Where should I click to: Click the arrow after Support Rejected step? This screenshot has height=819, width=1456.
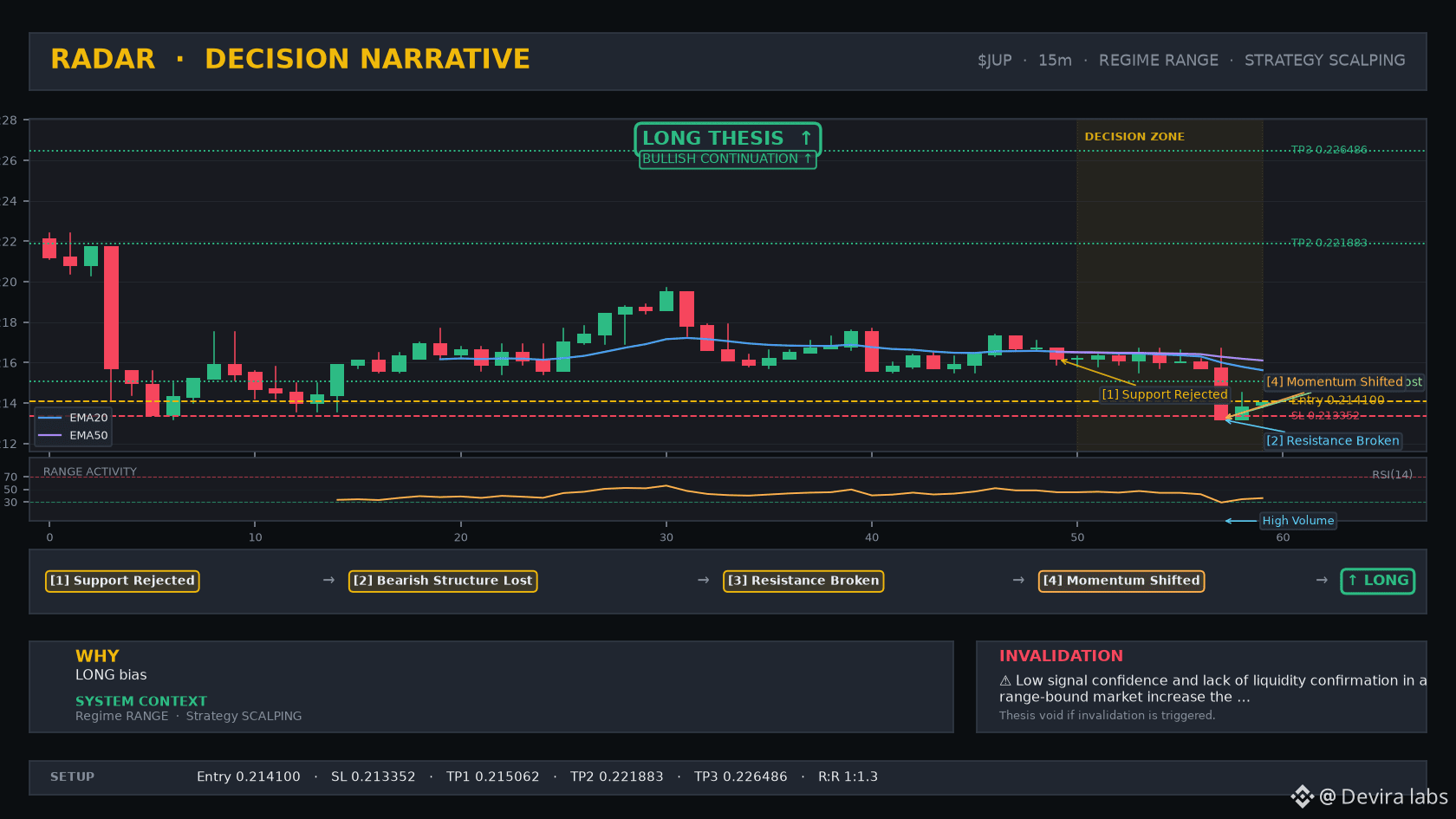pyautogui.click(x=328, y=580)
